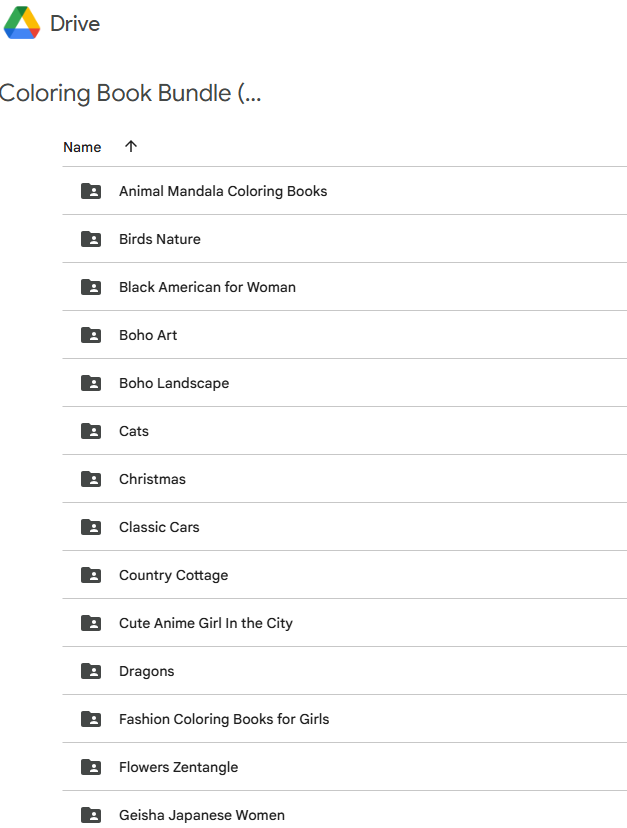Open the Geisha Japanese Women folder
This screenshot has height=828, width=627.
click(202, 815)
